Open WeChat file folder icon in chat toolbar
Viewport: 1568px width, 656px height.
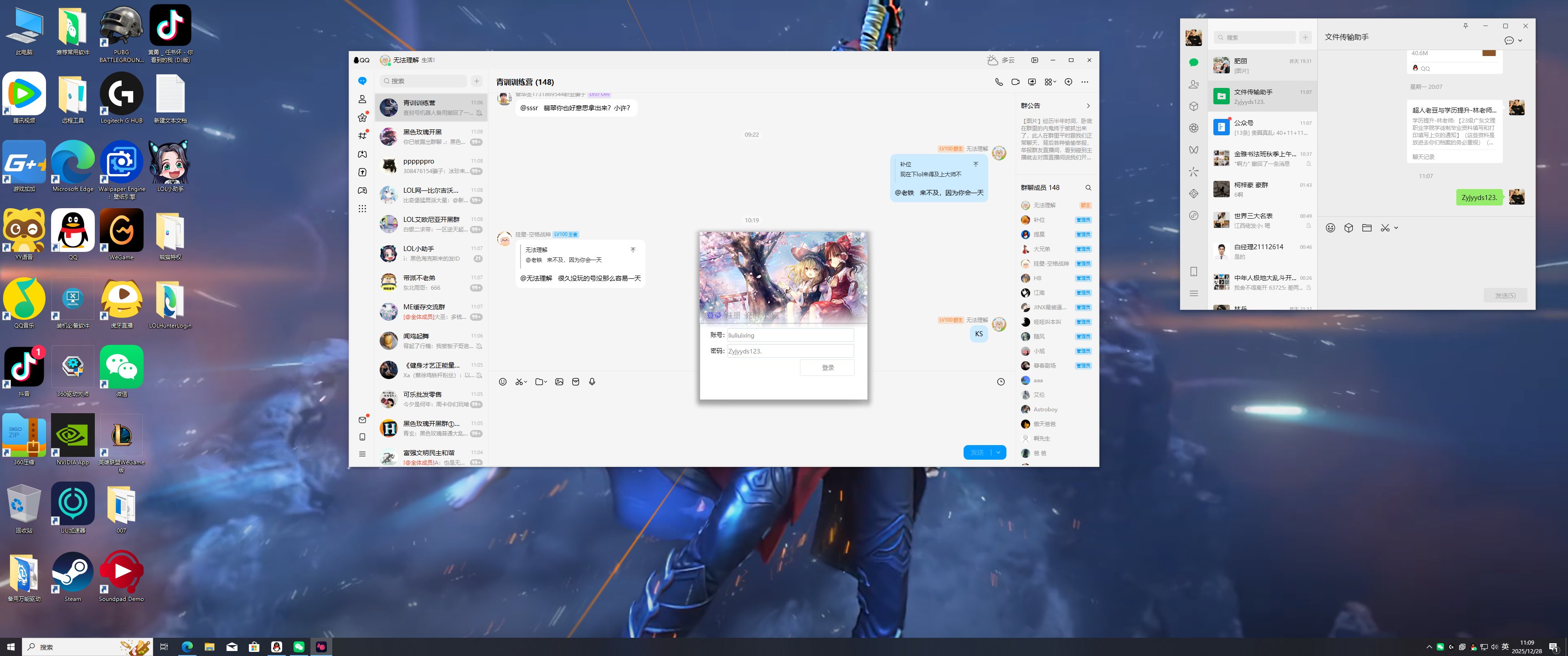click(x=1367, y=228)
